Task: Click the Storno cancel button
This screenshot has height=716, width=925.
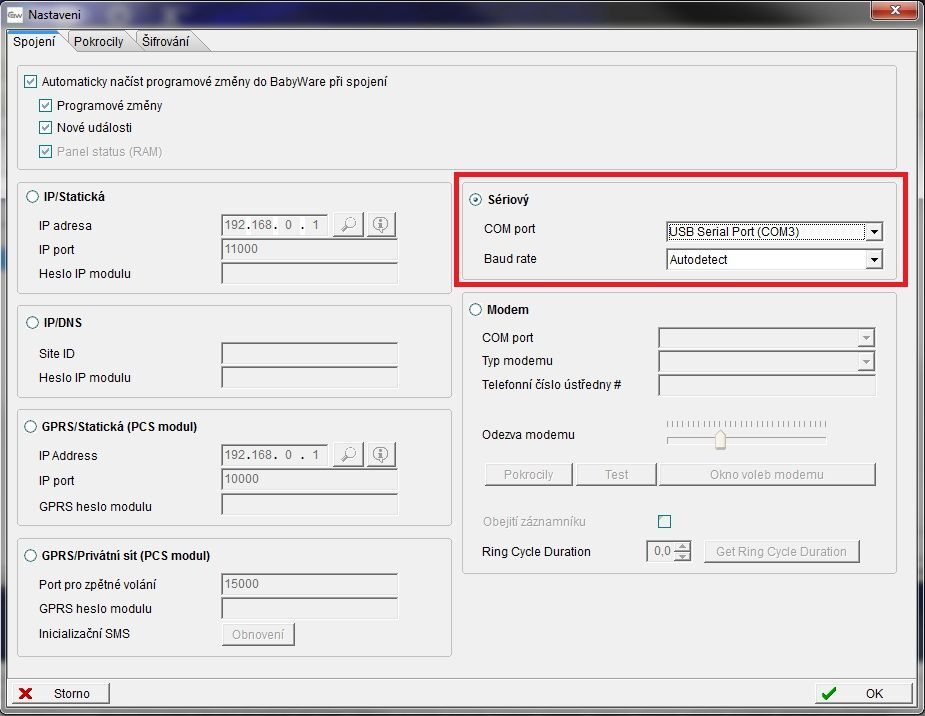Action: point(59,693)
